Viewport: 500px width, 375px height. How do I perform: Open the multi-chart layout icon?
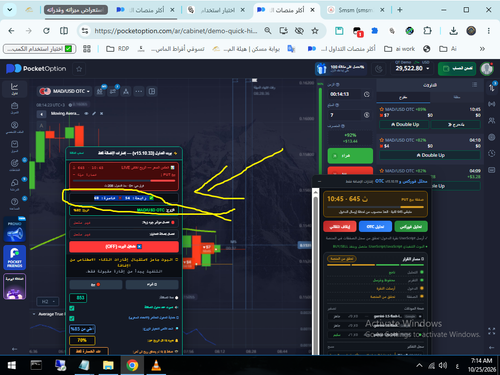coord(152,91)
